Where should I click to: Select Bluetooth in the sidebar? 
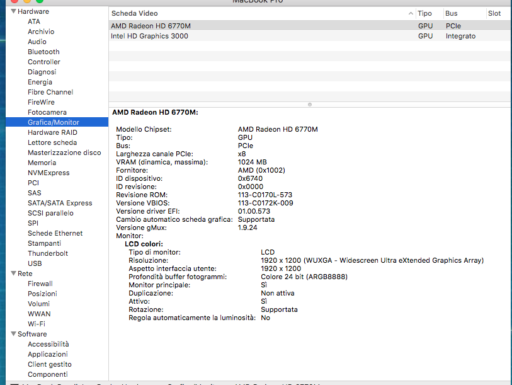[43, 52]
